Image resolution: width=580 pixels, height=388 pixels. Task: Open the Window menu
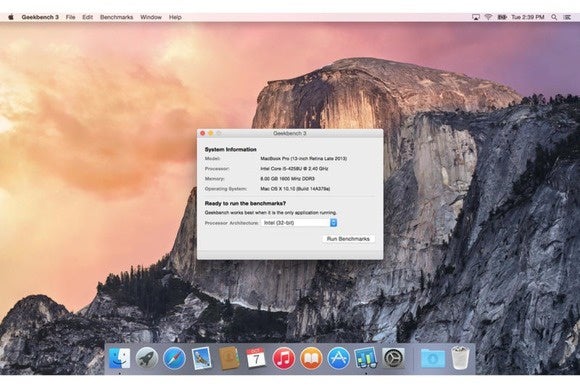pyautogui.click(x=151, y=17)
